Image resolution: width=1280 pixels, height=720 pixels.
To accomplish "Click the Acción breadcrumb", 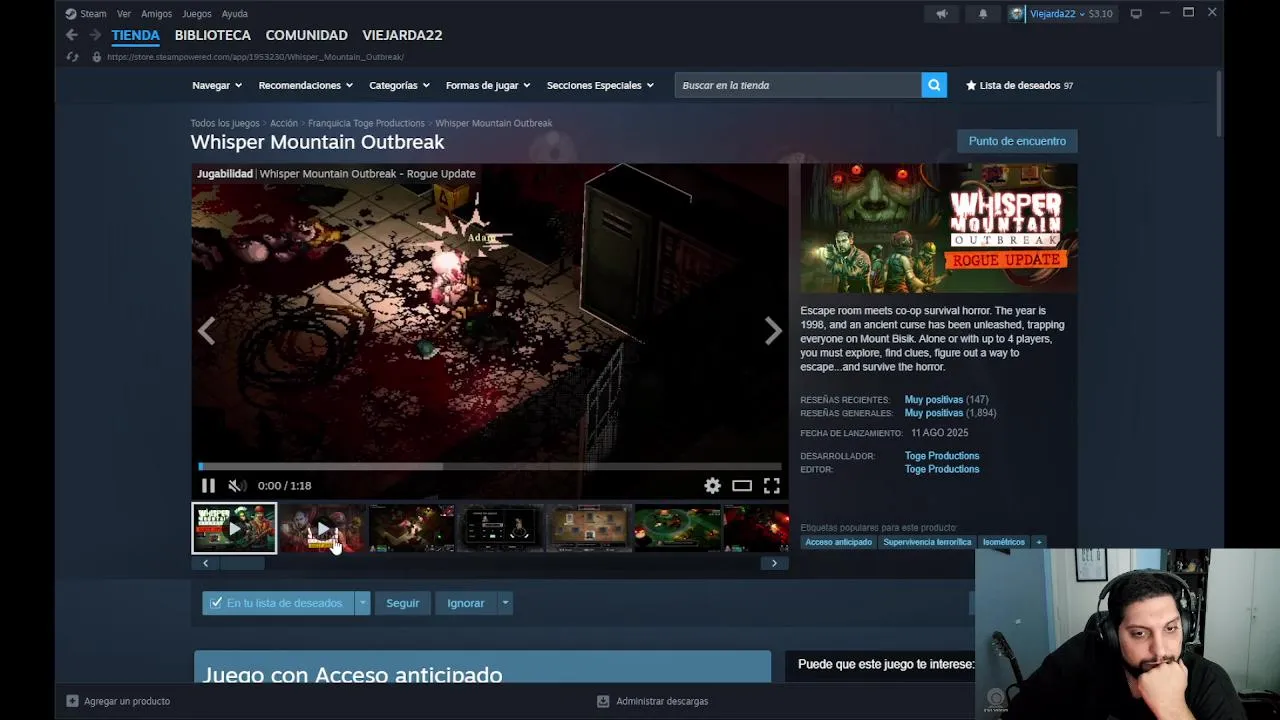I will point(284,123).
